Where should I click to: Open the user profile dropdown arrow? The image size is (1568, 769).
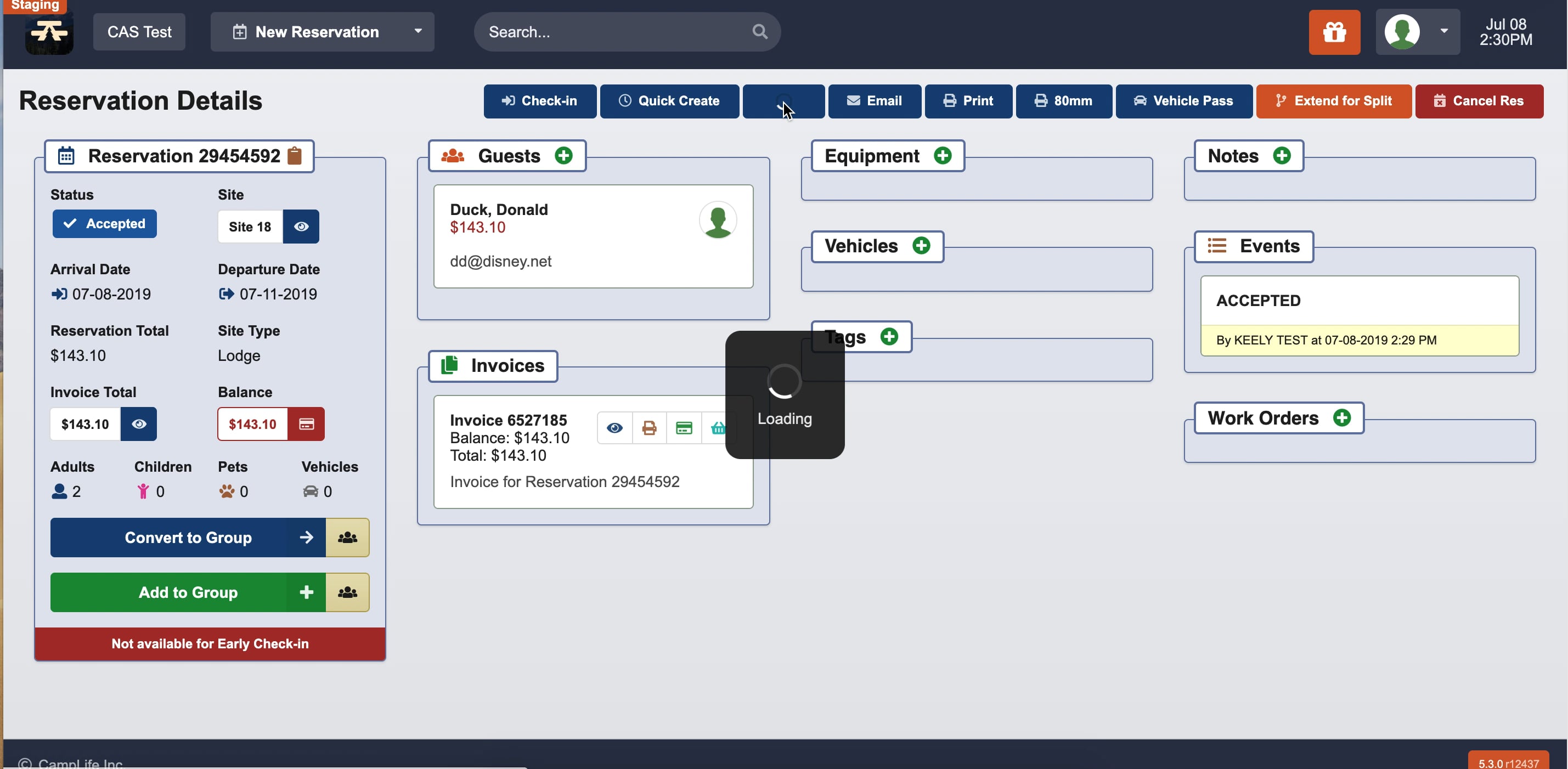(x=1444, y=32)
